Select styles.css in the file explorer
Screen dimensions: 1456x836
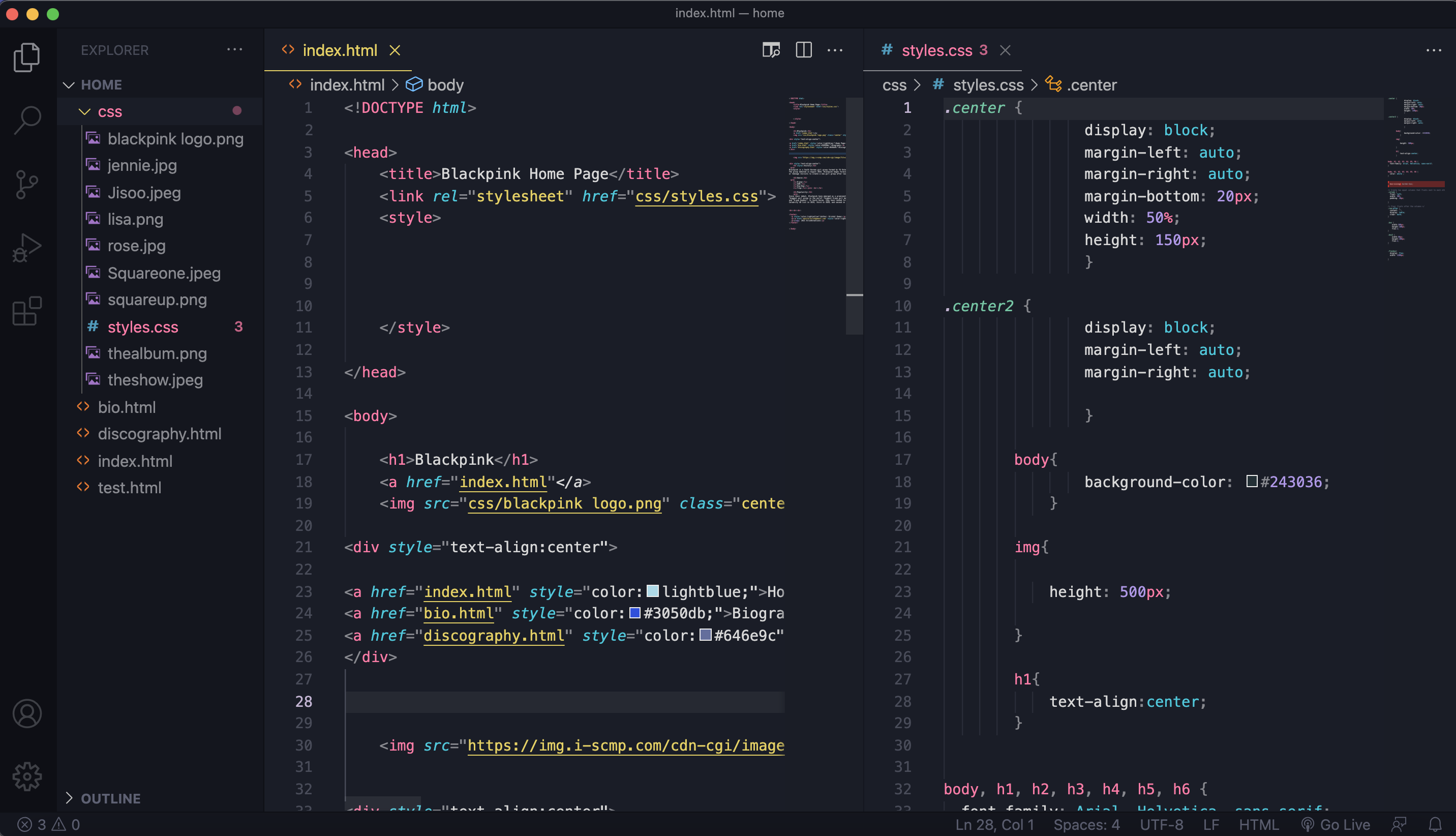point(142,326)
